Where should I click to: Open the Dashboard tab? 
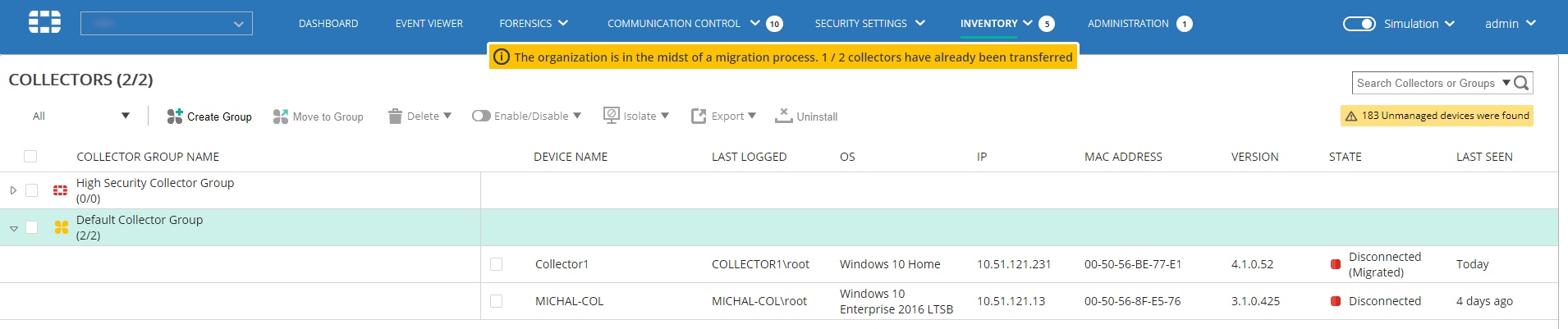click(x=328, y=24)
